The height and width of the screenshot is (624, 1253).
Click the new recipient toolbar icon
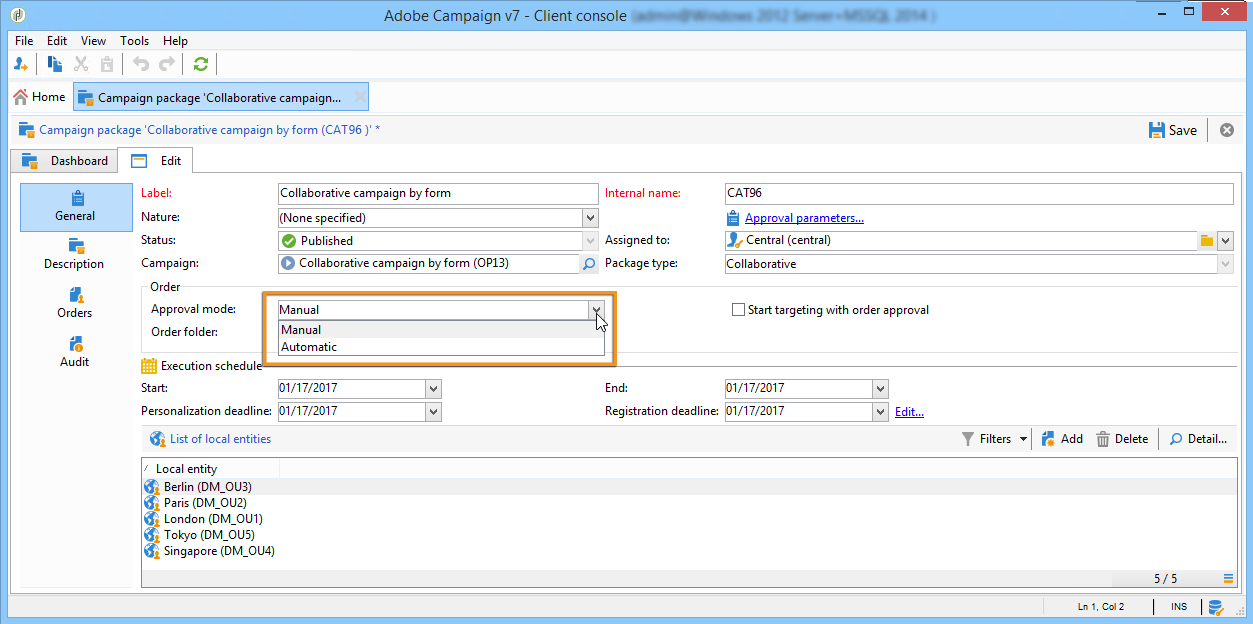click(21, 64)
